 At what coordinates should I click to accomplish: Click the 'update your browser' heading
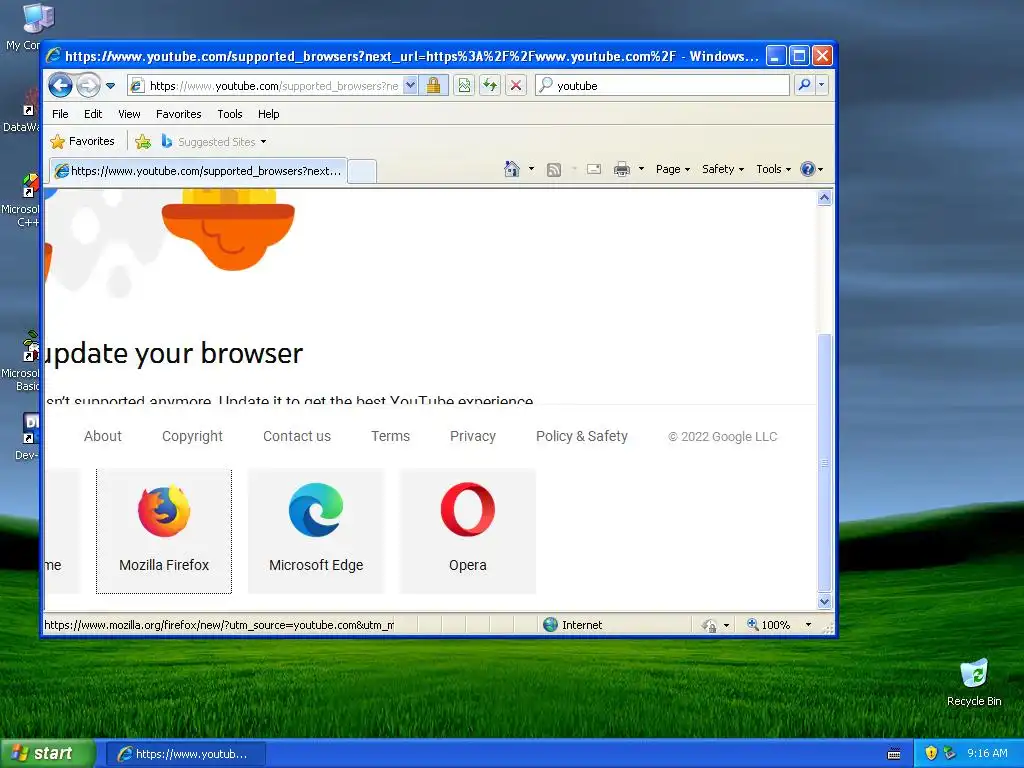[174, 353]
